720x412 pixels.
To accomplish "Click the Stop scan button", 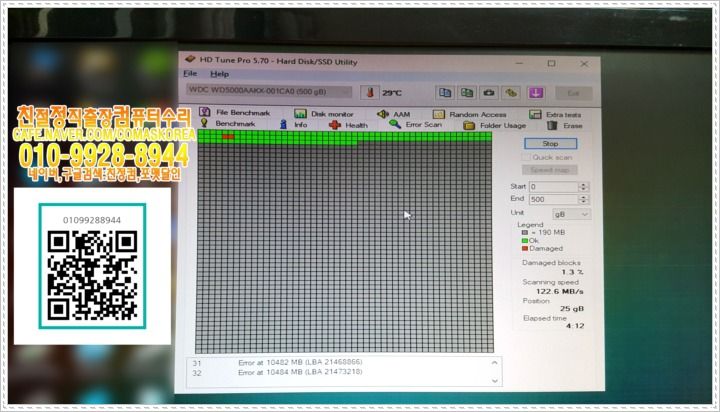I will pos(550,144).
